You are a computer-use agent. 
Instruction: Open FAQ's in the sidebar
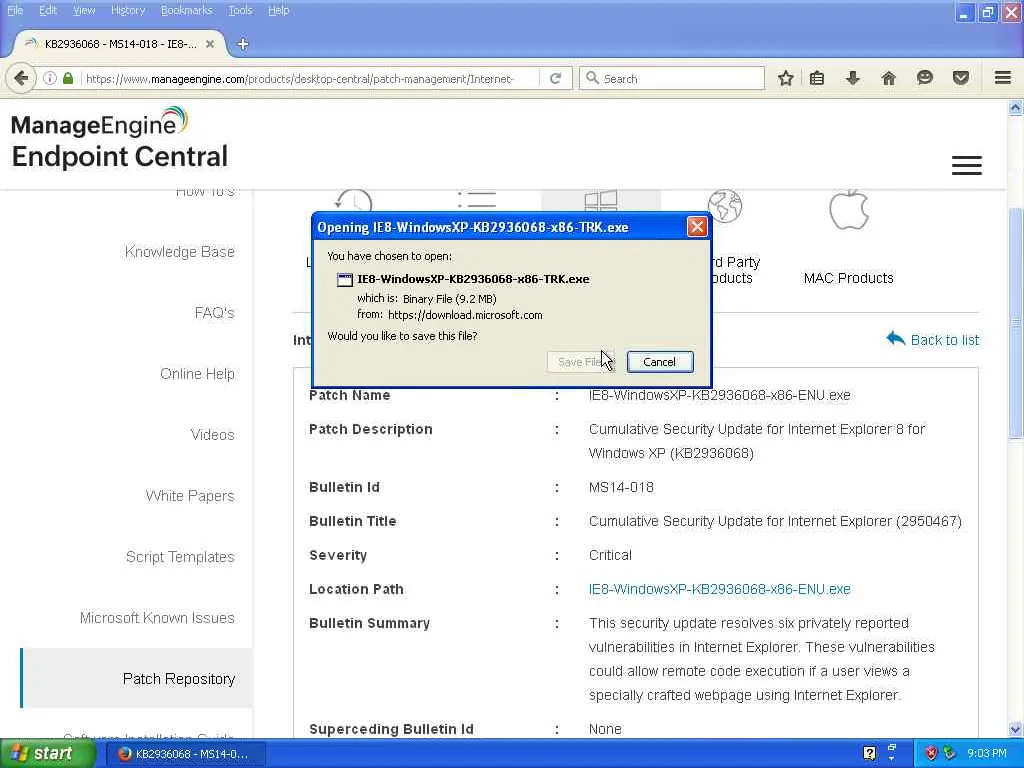tap(214, 313)
